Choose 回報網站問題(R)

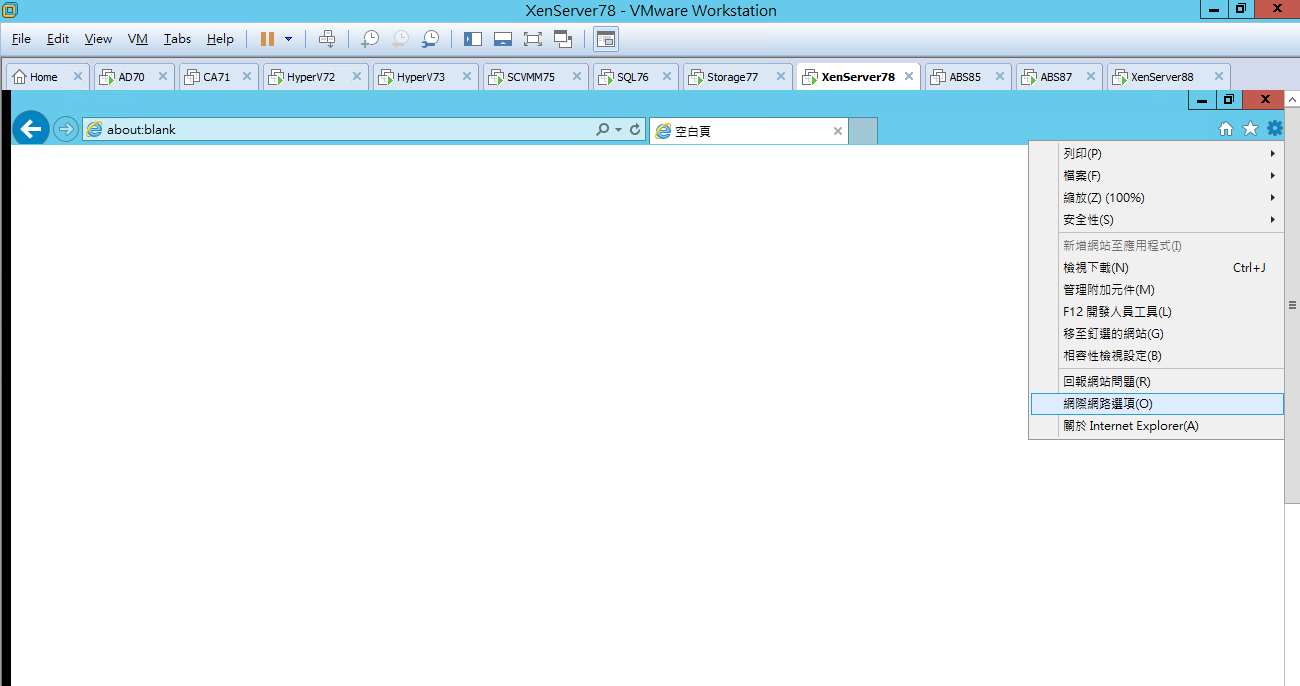tap(1156, 382)
